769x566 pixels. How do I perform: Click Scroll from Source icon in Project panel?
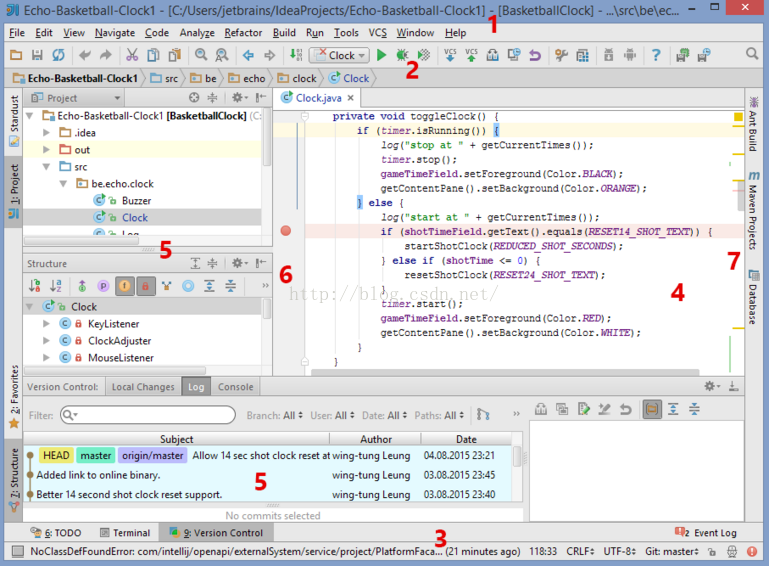click(194, 98)
